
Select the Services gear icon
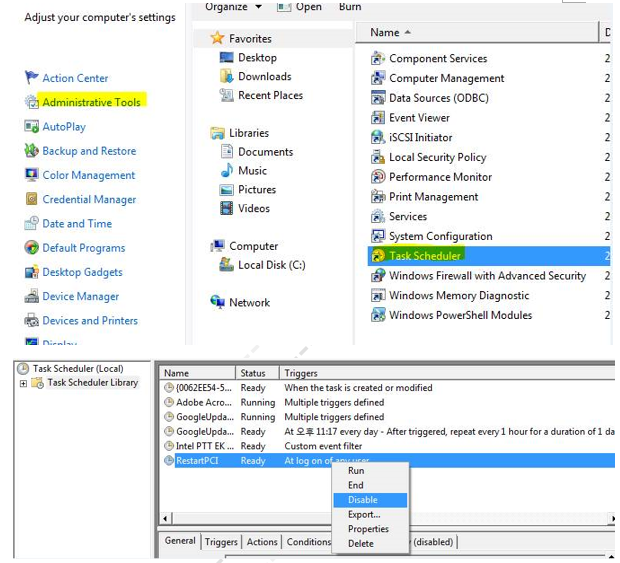pos(378,217)
